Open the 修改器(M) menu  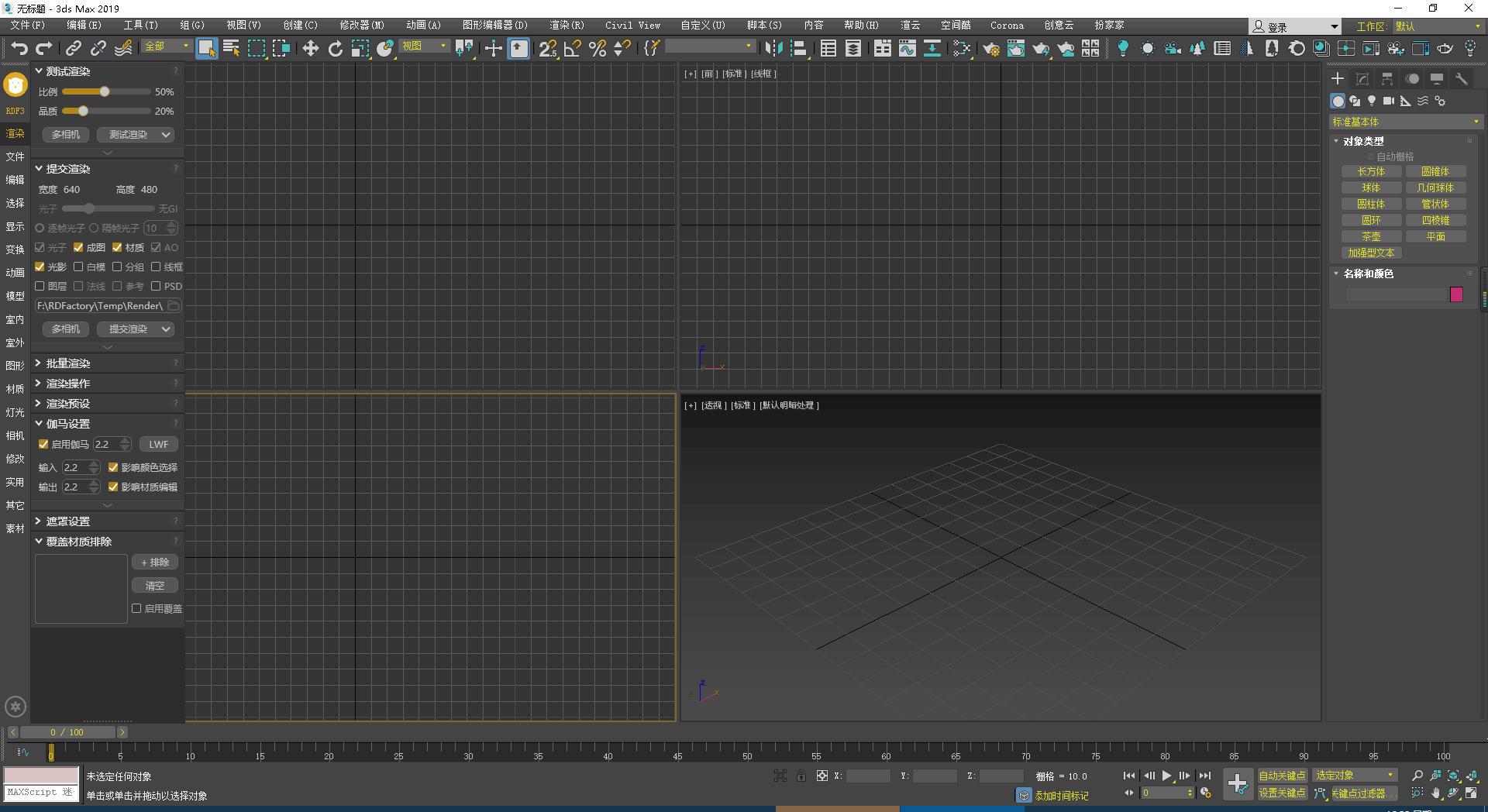[x=361, y=26]
